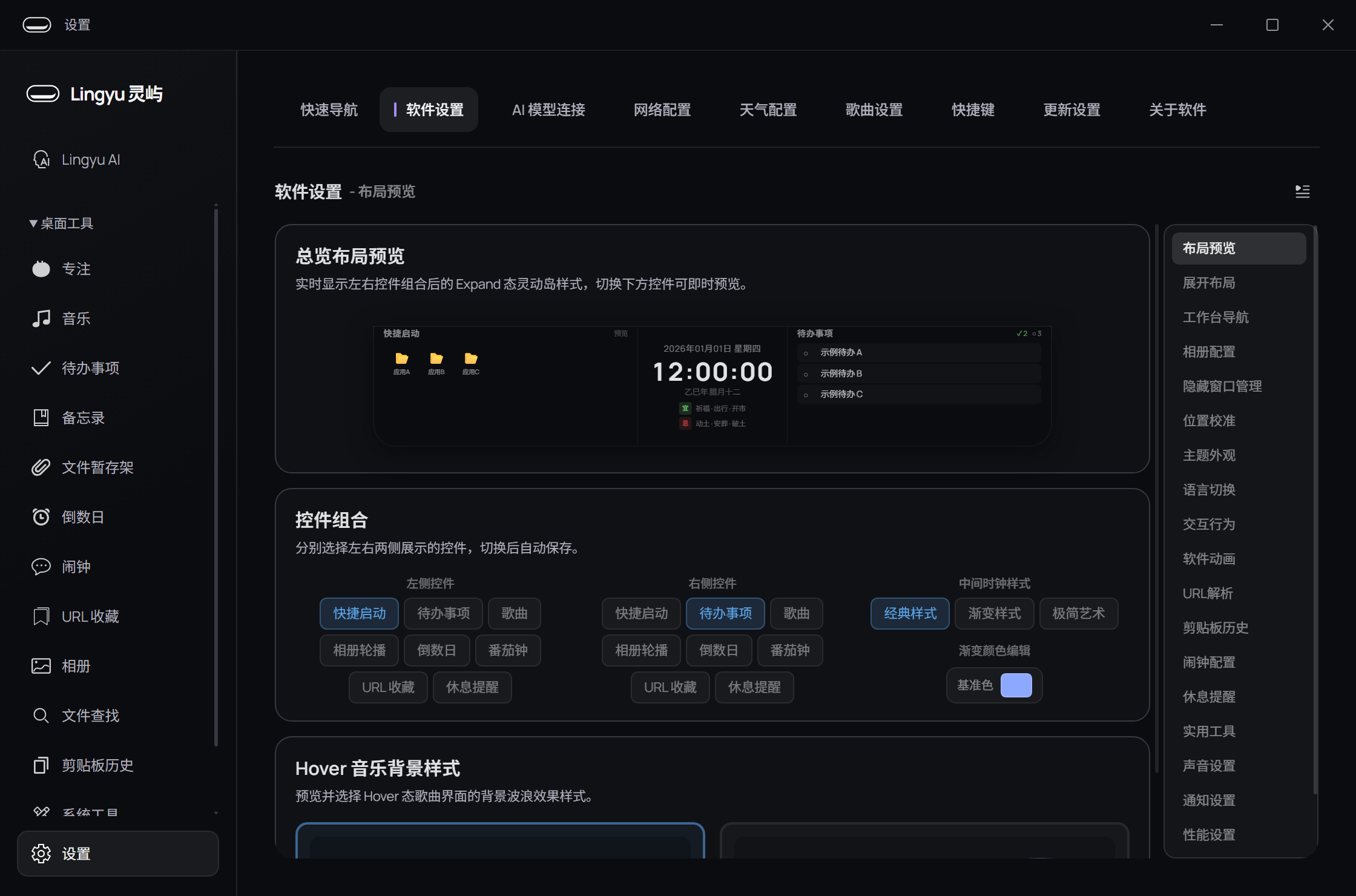Choose the 极简艺术 clock style
The width and height of the screenshot is (1356, 896).
click(1078, 613)
